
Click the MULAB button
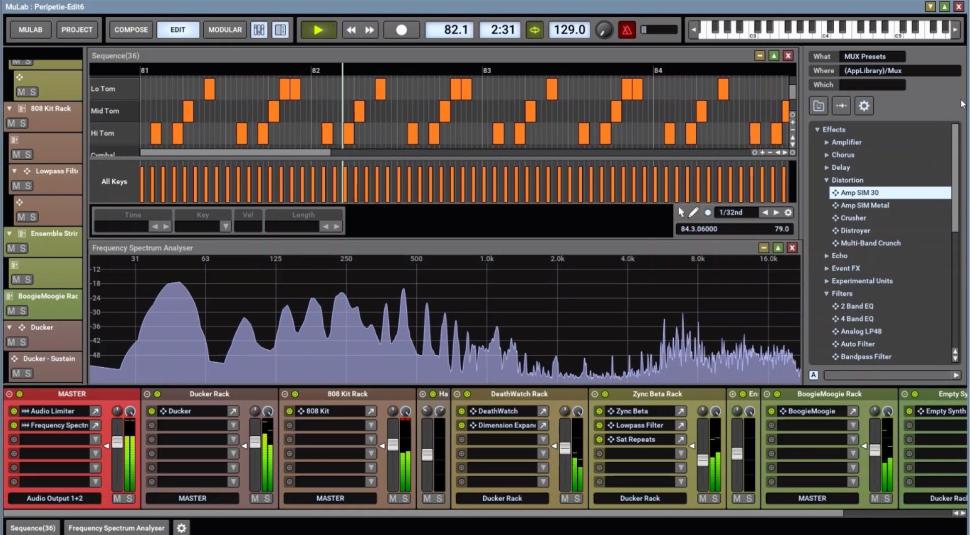pos(29,30)
